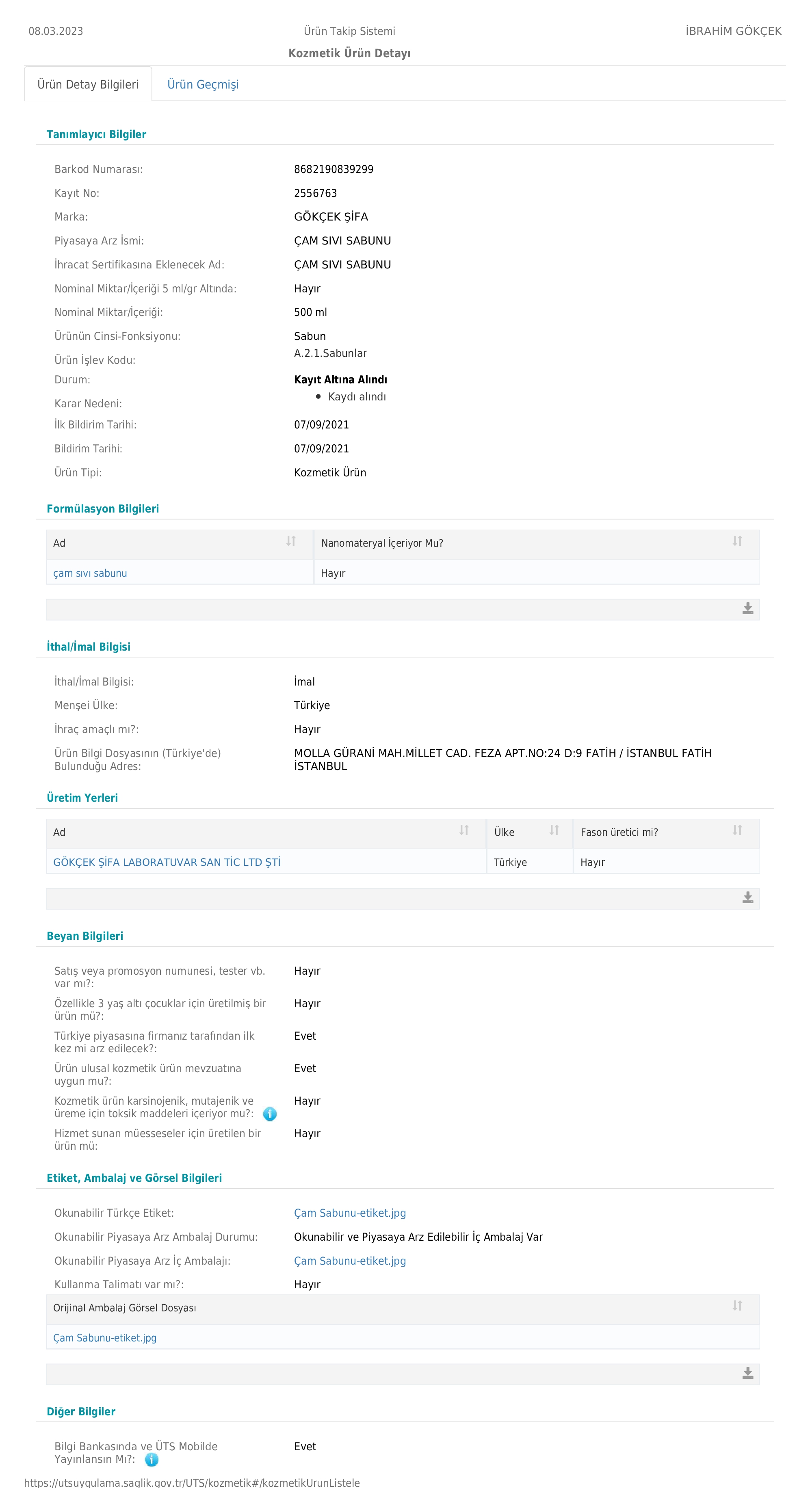Open çam sıvı sabunu formulation link
810x1512 pixels.
90,573
